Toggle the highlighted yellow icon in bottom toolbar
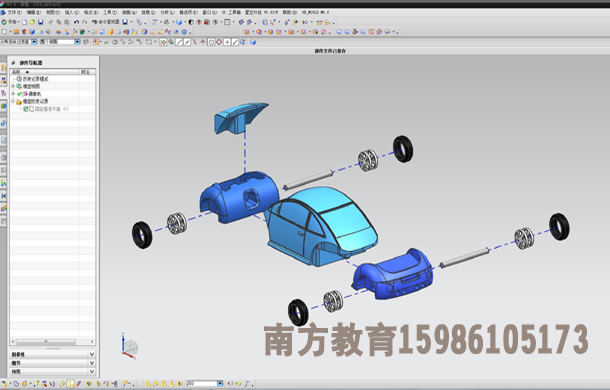 tap(70, 384)
